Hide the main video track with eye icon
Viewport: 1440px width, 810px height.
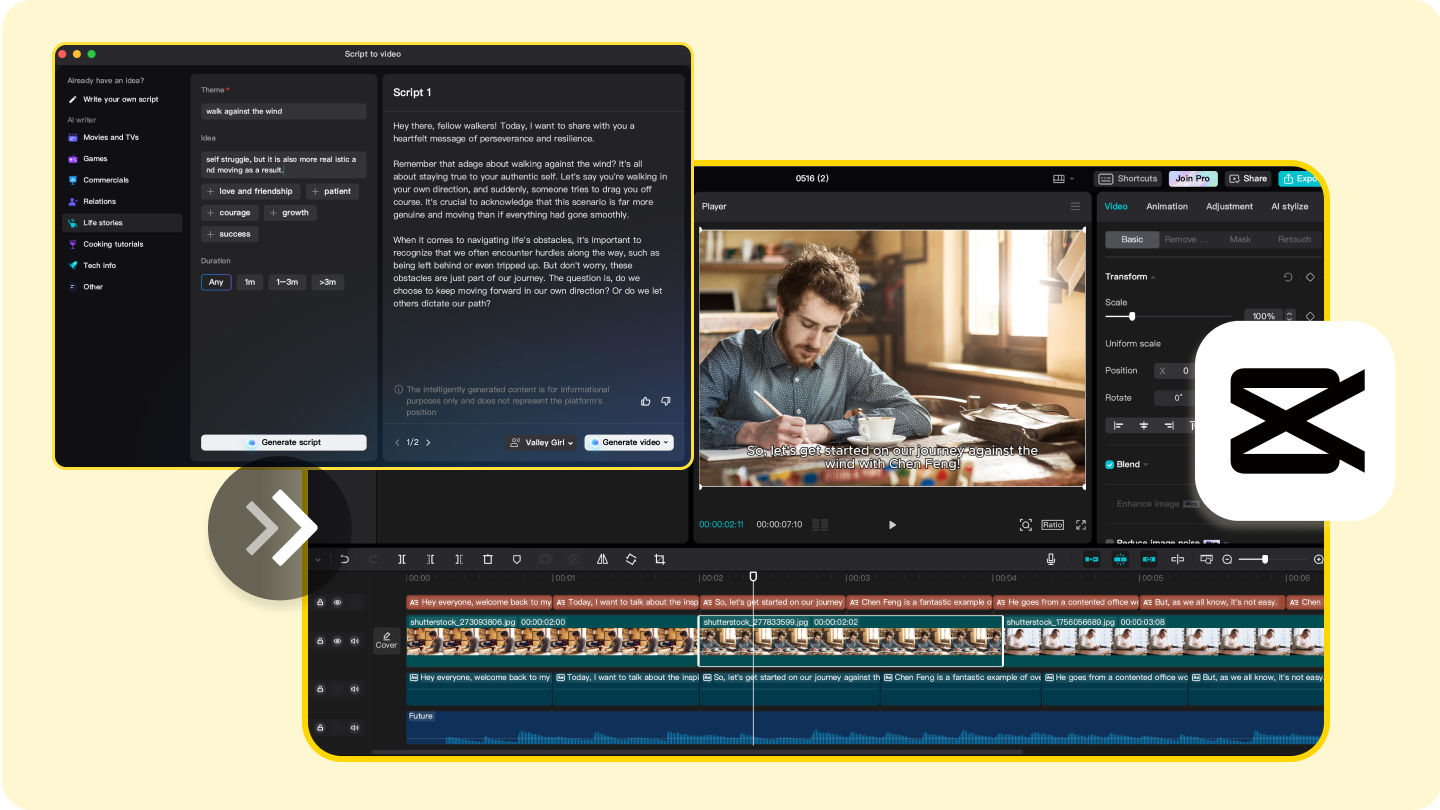pyautogui.click(x=337, y=641)
